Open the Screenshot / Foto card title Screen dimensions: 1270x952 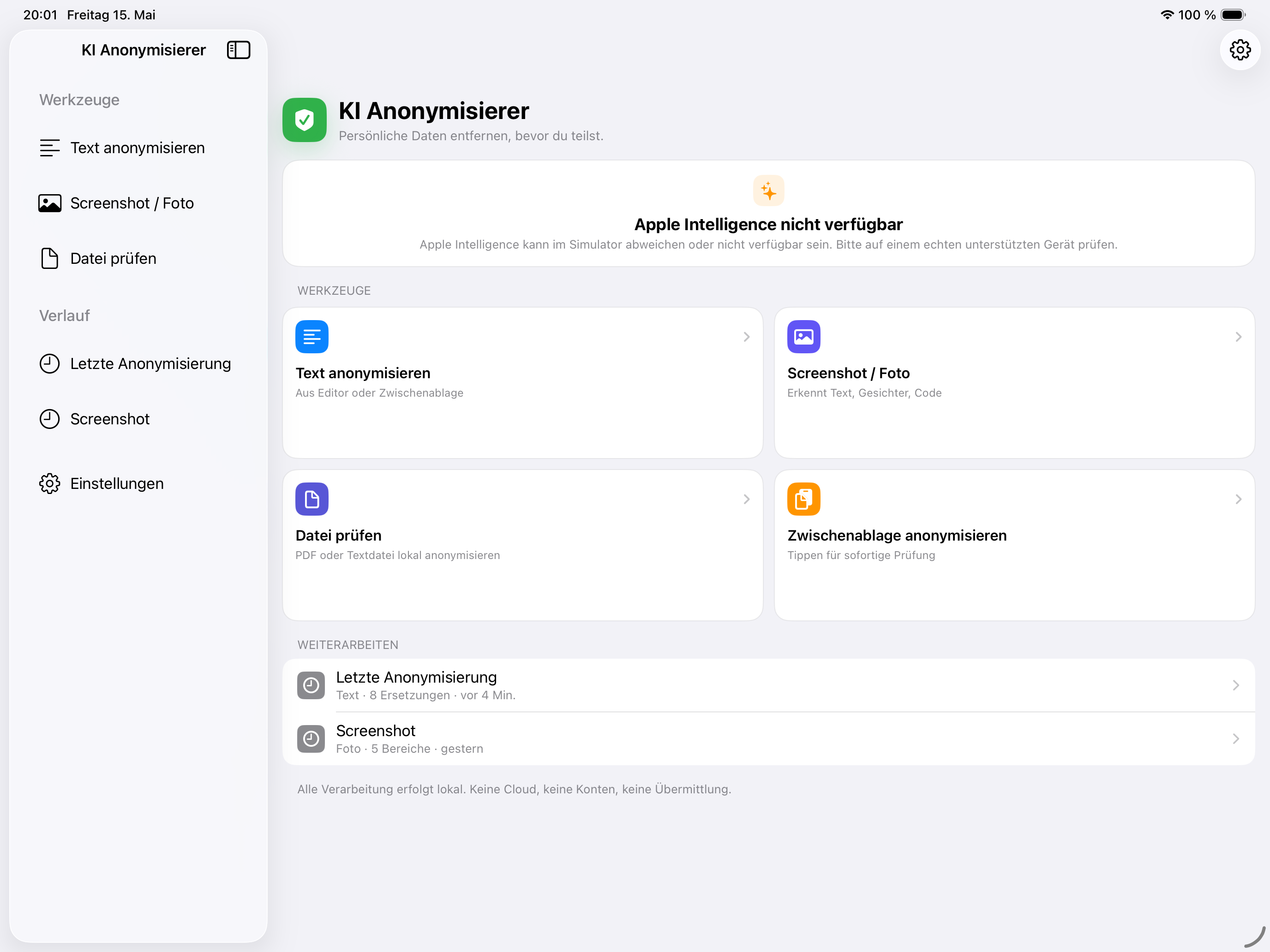tap(848, 373)
